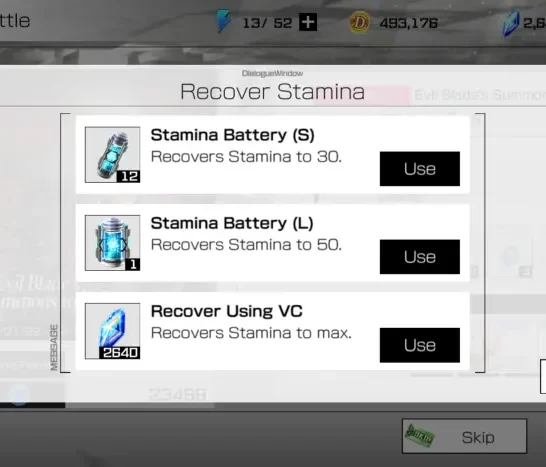Screen dimensions: 546x467
Task: Tap the plus icon beside stamina counter
Action: [x=308, y=22]
